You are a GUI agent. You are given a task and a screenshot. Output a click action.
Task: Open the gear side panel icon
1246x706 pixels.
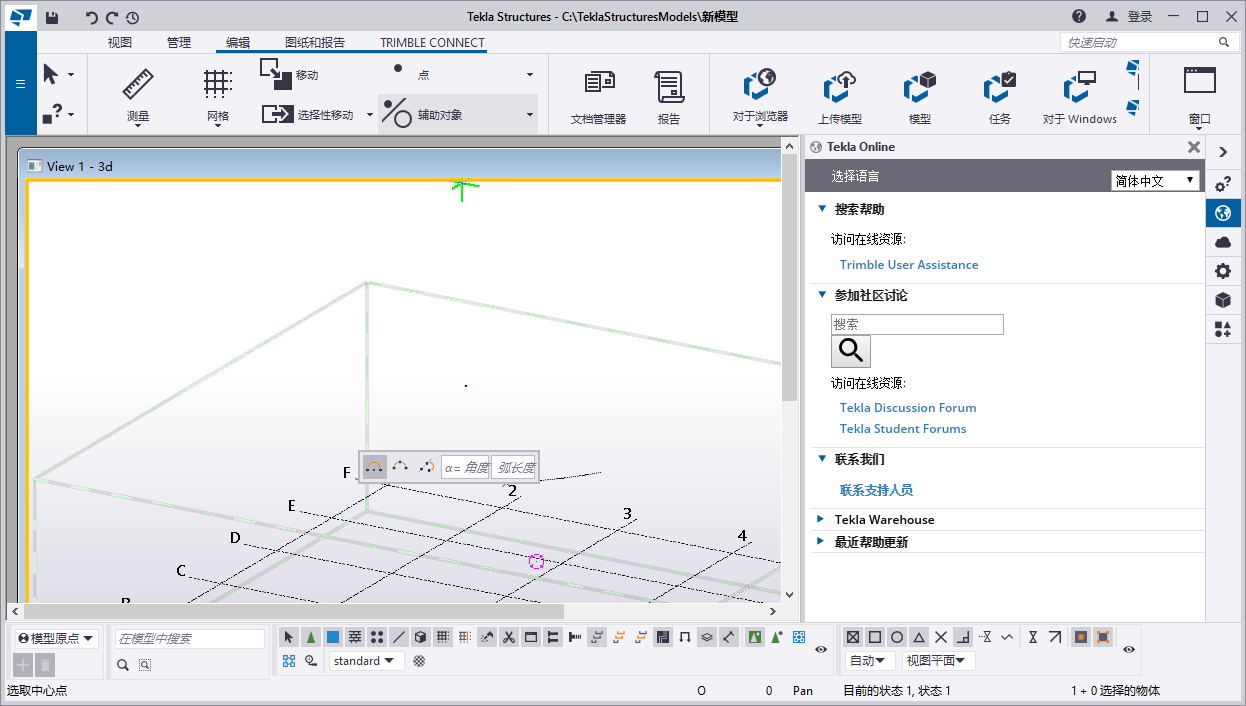[x=1222, y=271]
